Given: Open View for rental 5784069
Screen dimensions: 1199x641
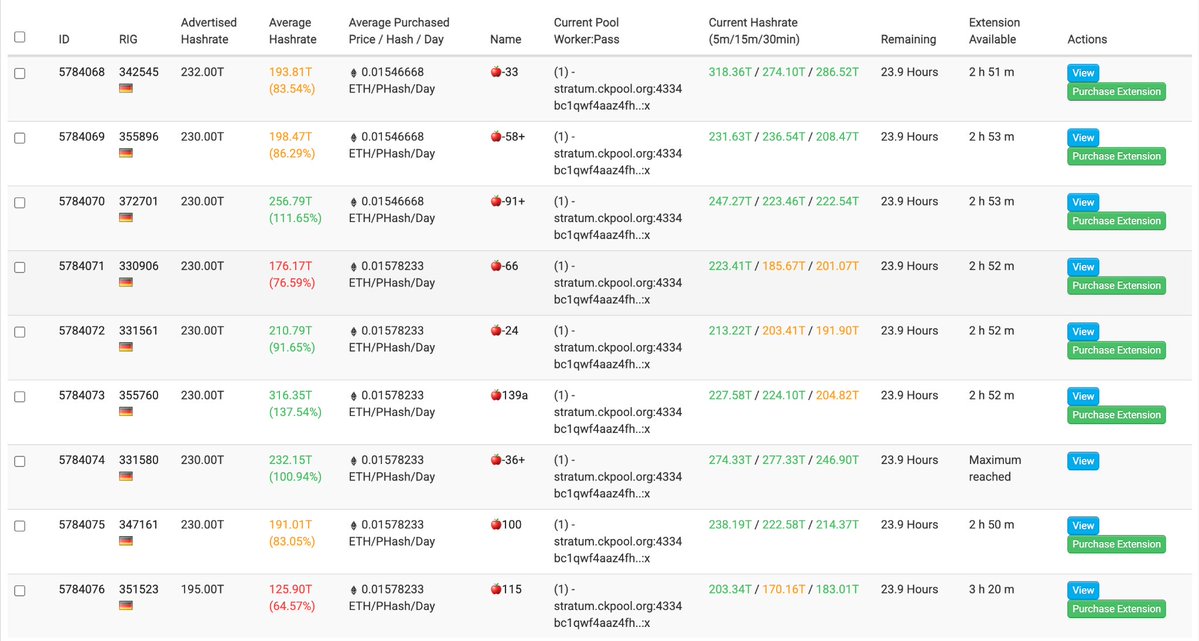Looking at the screenshot, I should tap(1083, 138).
